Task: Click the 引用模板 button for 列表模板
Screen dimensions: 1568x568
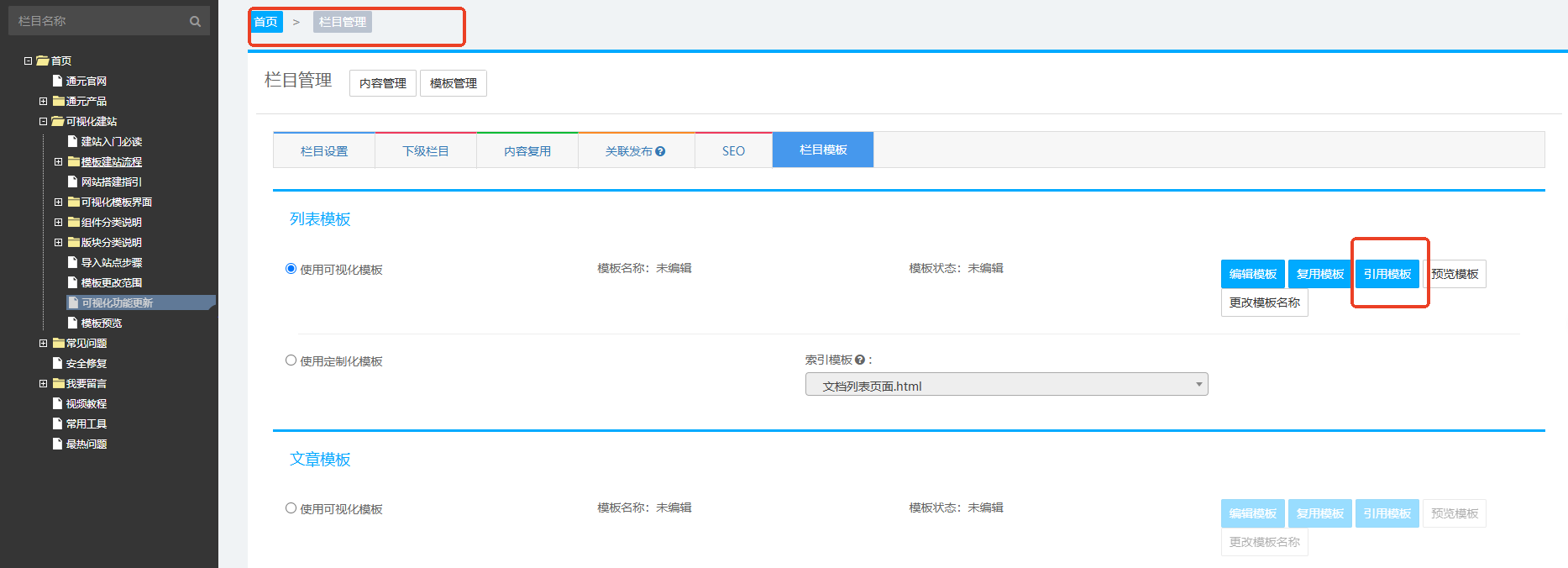Action: point(1387,274)
